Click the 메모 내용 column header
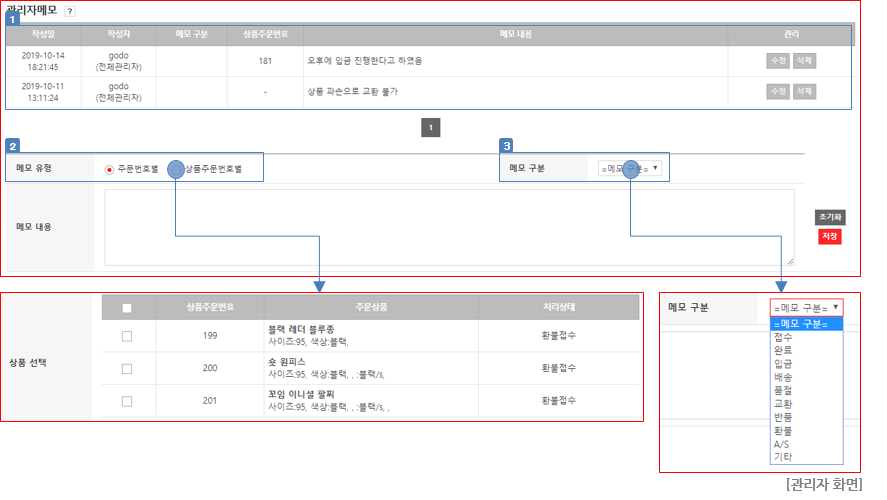 click(x=515, y=34)
